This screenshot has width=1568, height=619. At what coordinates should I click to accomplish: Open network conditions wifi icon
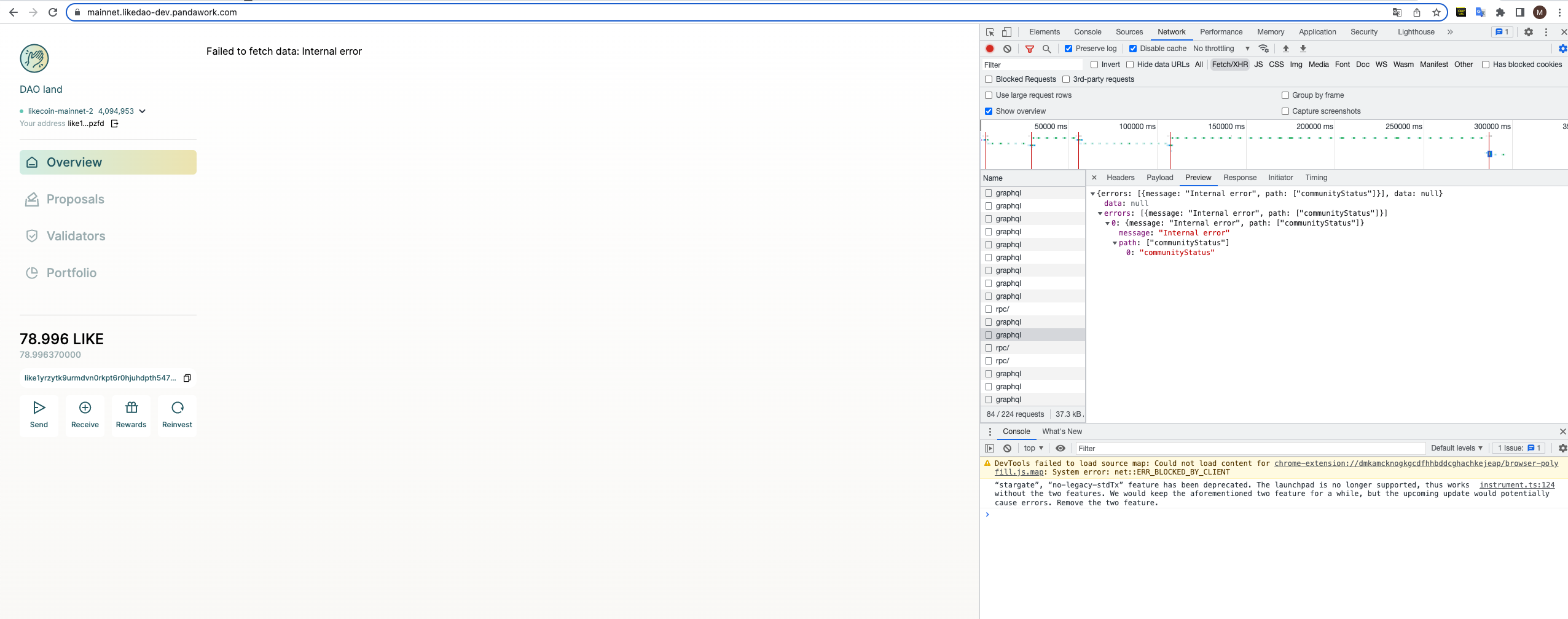coord(1264,49)
